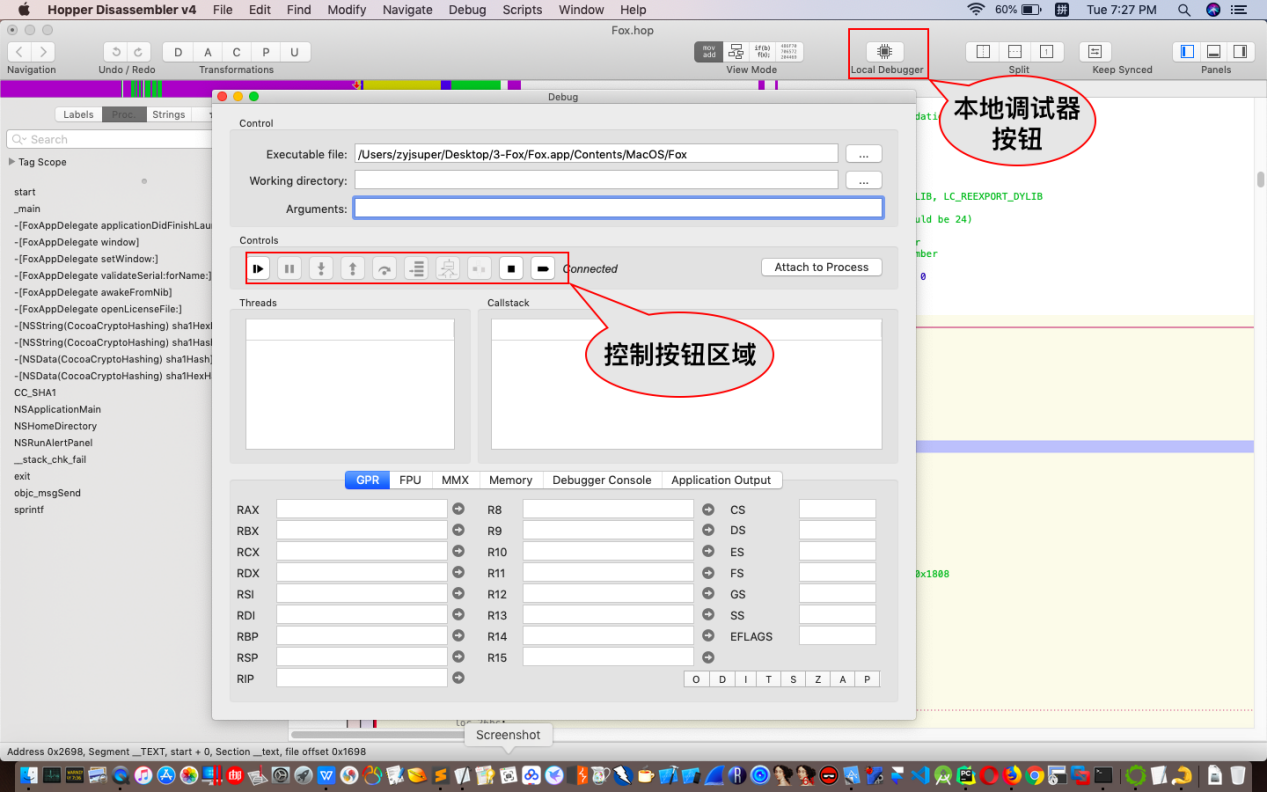Toggle Keep Synced button
The height and width of the screenshot is (792, 1267).
click(x=1095, y=52)
